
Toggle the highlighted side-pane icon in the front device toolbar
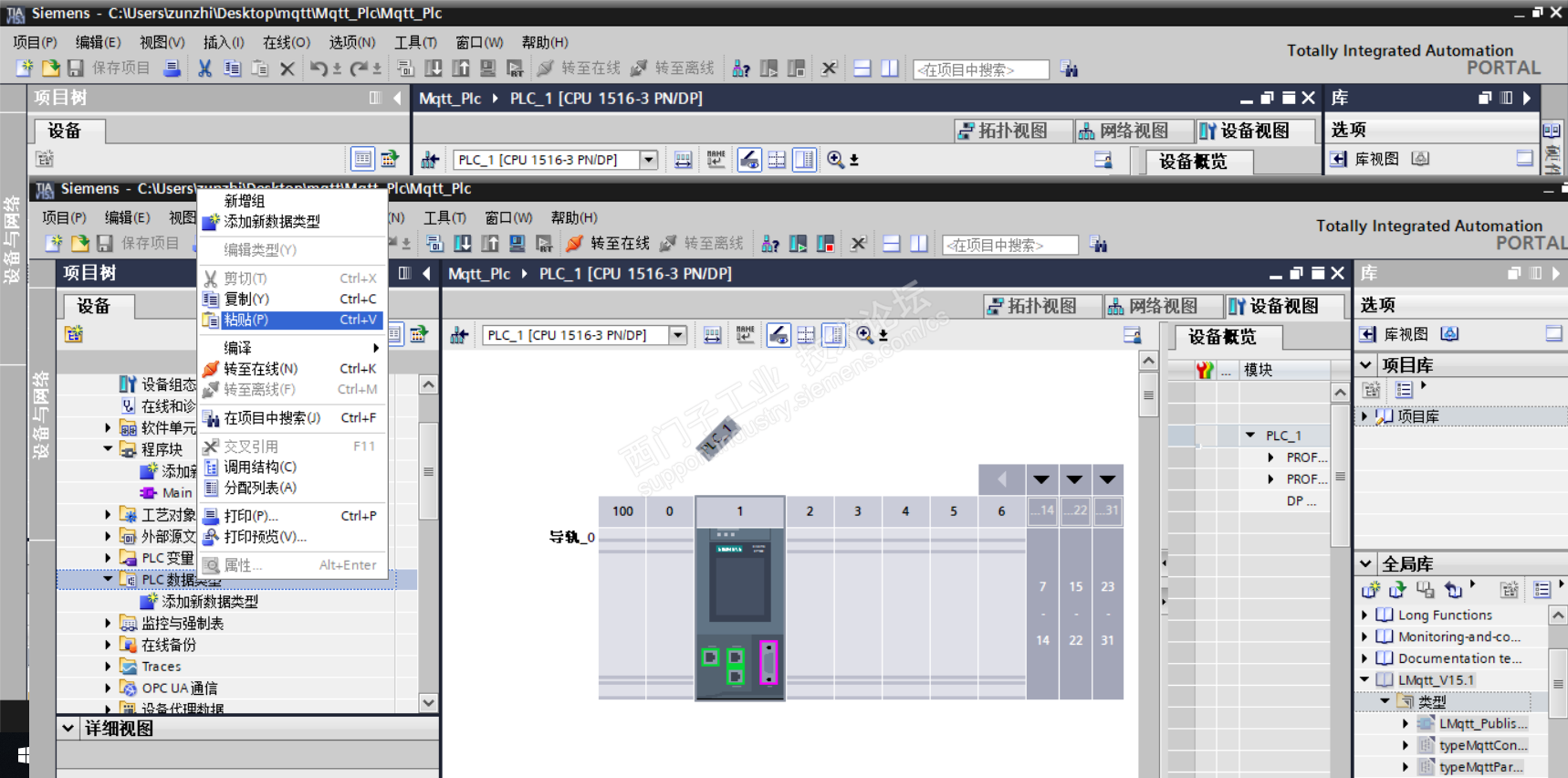click(x=833, y=335)
